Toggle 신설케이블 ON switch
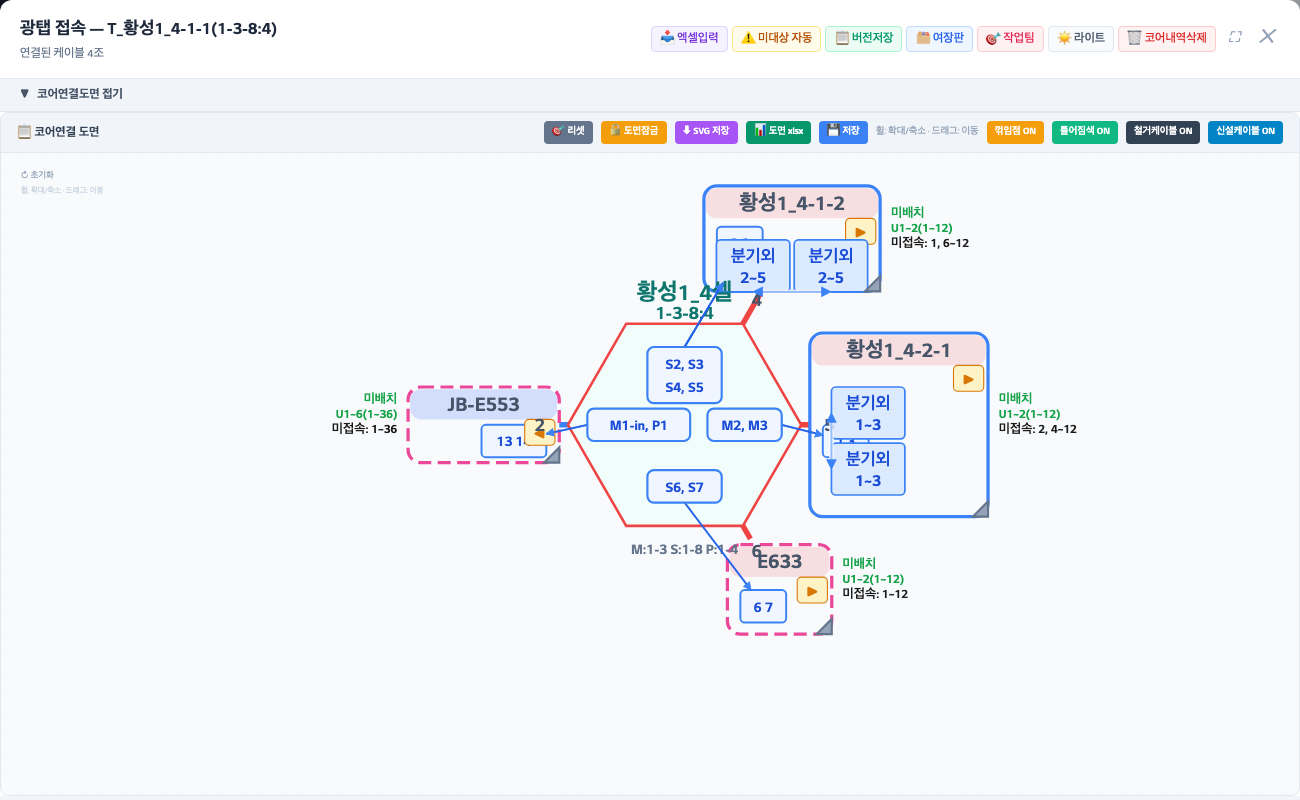Image resolution: width=1300 pixels, height=800 pixels. pos(1244,131)
